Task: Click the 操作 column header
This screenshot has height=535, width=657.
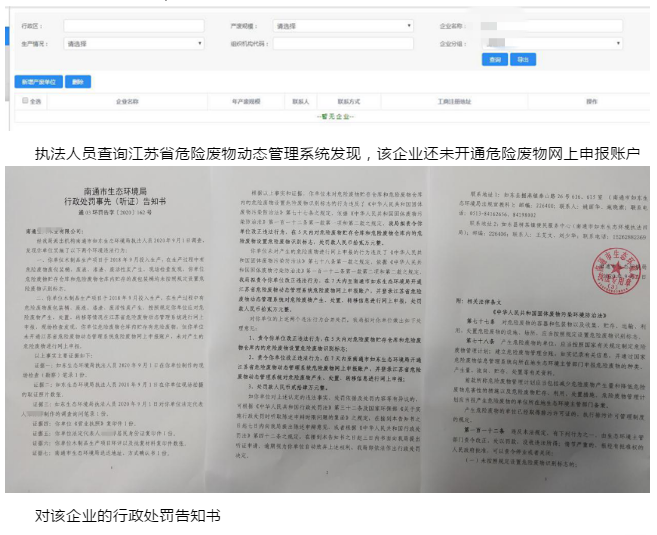Action: point(591,102)
